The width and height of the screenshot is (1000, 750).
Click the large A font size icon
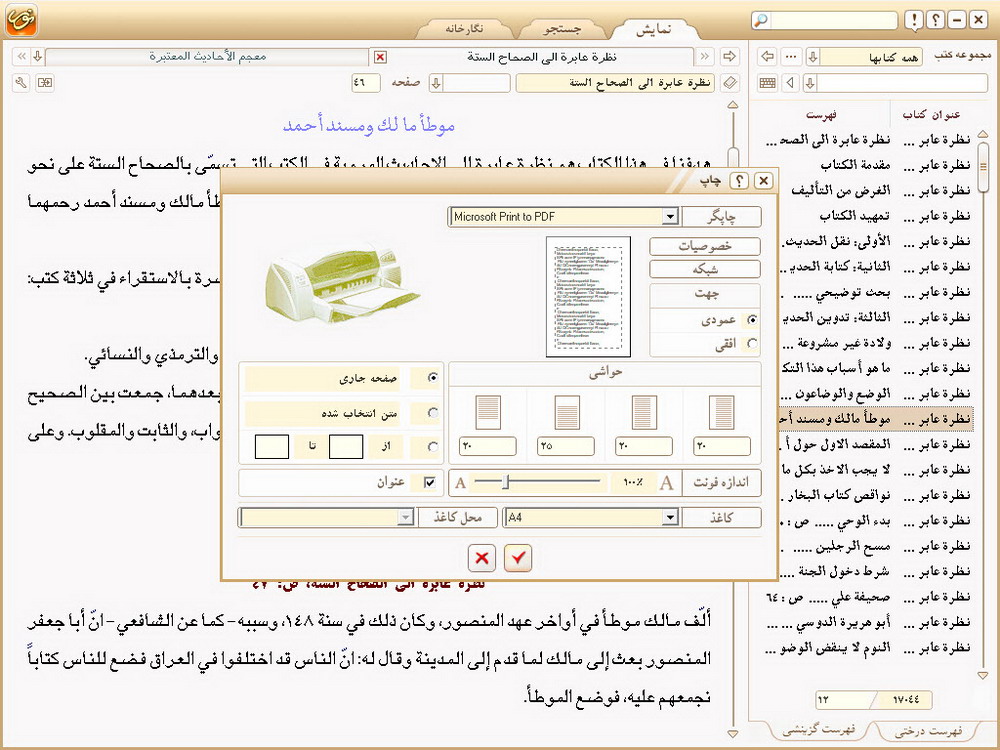(x=667, y=483)
